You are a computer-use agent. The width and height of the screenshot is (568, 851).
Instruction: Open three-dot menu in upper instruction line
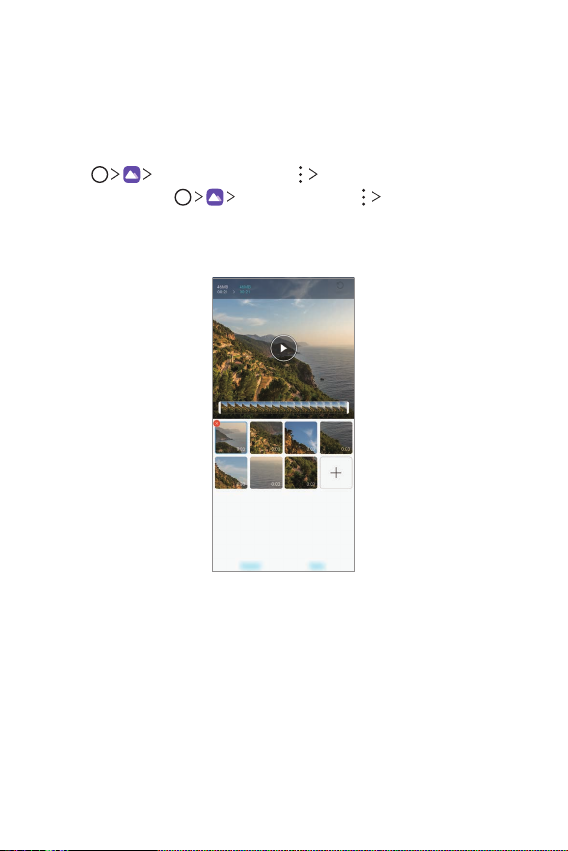point(300,174)
